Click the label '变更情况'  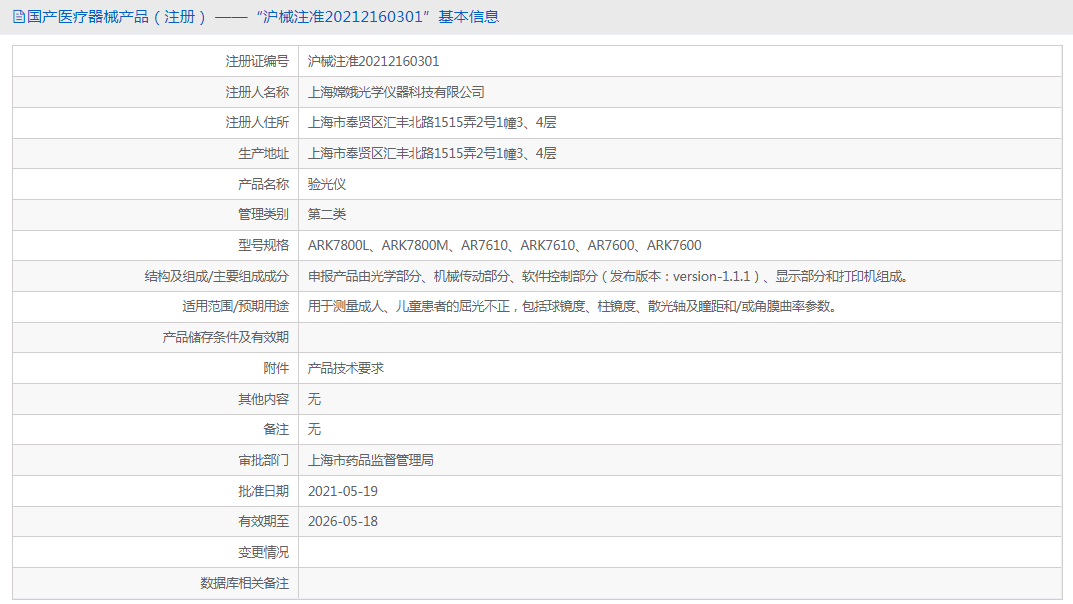pos(263,552)
